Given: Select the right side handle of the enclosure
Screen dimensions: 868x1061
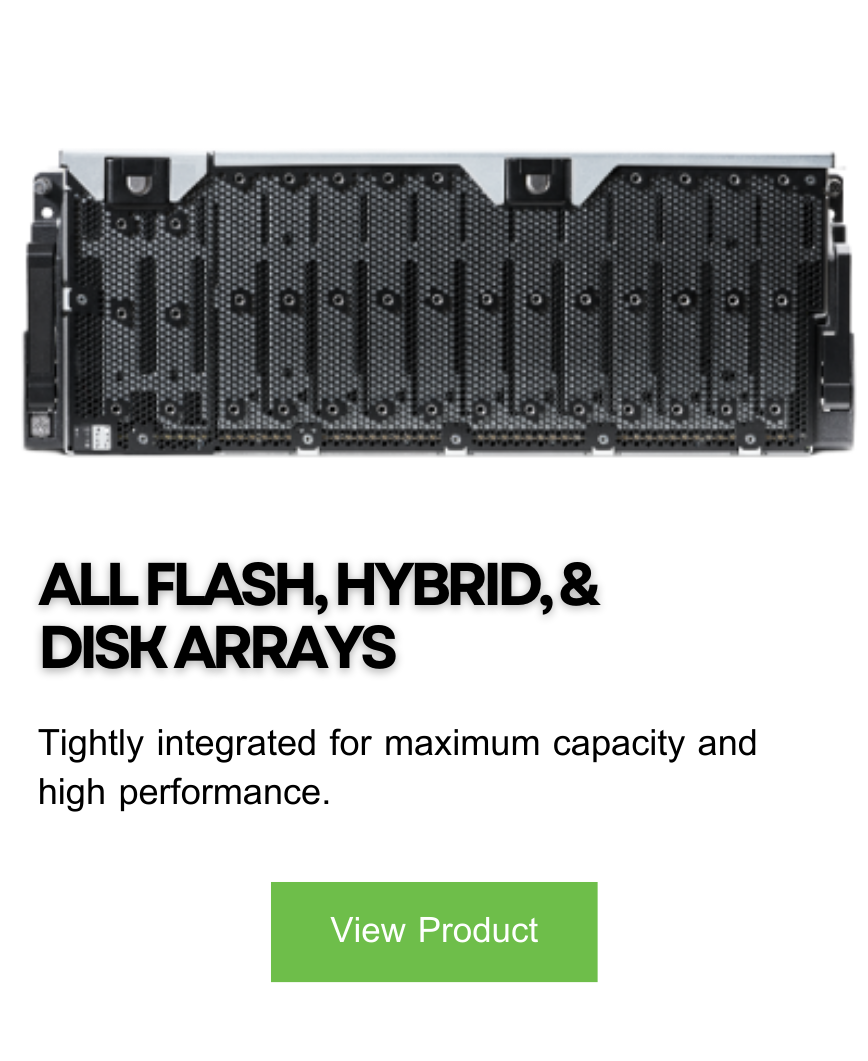Looking at the screenshot, I should click(x=836, y=327).
